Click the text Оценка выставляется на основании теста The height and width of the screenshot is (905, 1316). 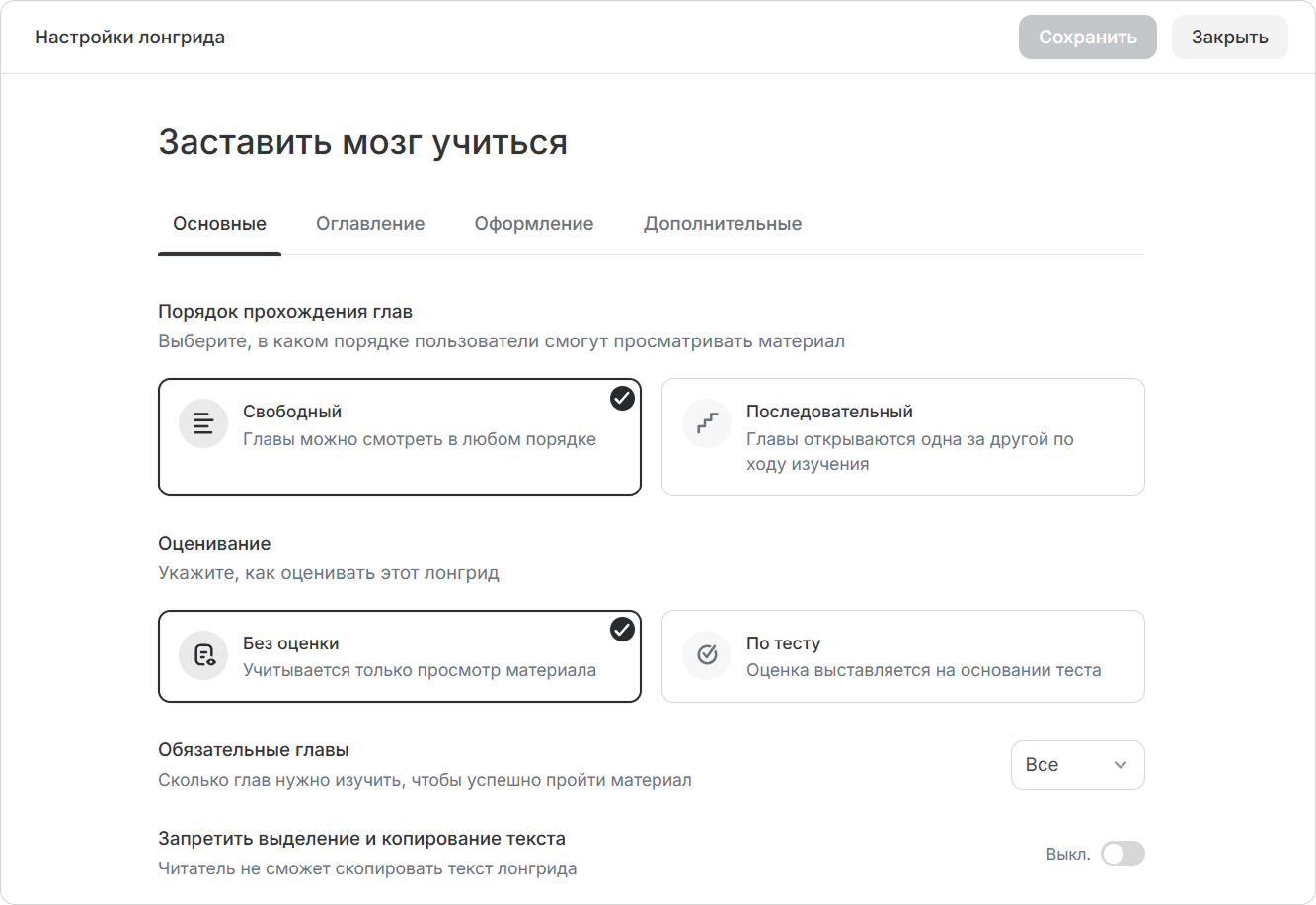[924, 670]
